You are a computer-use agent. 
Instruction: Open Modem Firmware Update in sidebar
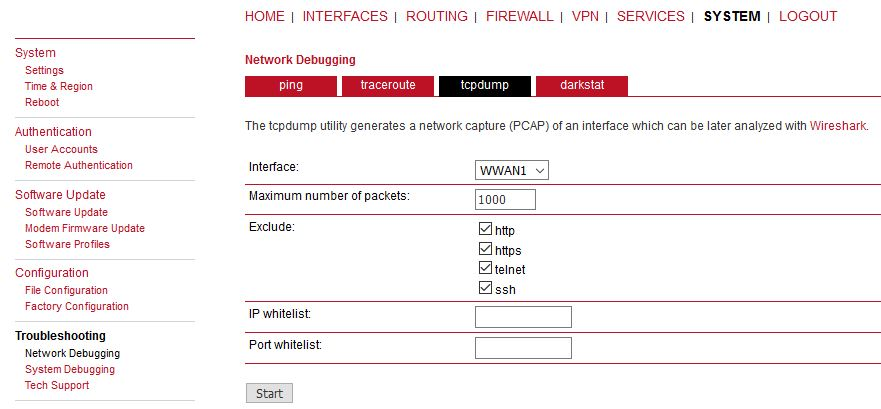tap(85, 228)
